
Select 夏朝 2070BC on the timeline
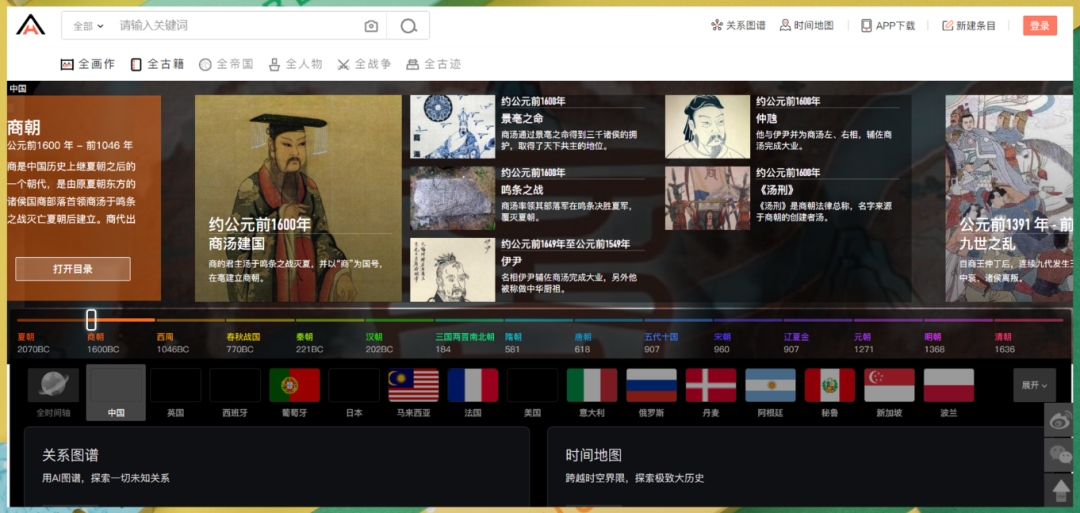pyautogui.click(x=33, y=343)
